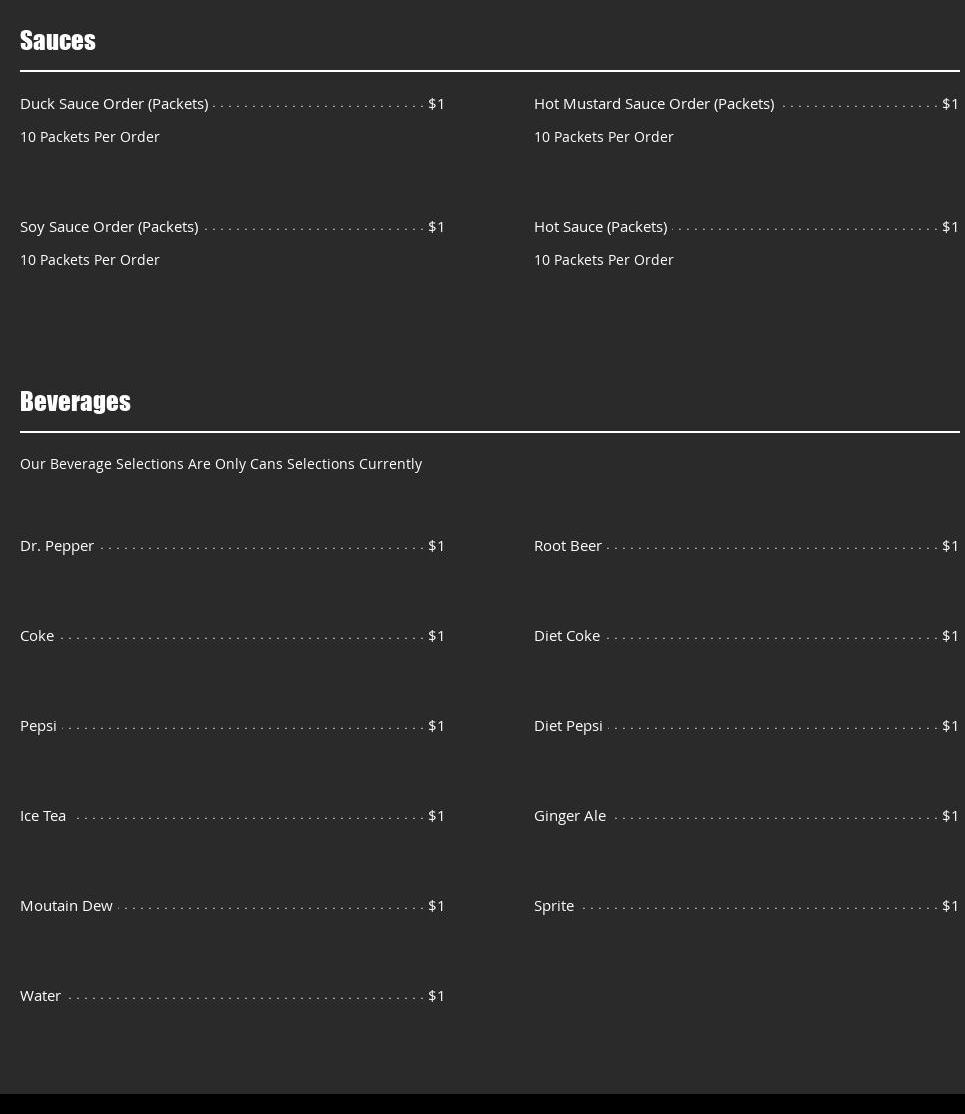The image size is (965, 1114).
Task: Choose Soy Sauce Order (Packets)
Action: click(109, 227)
